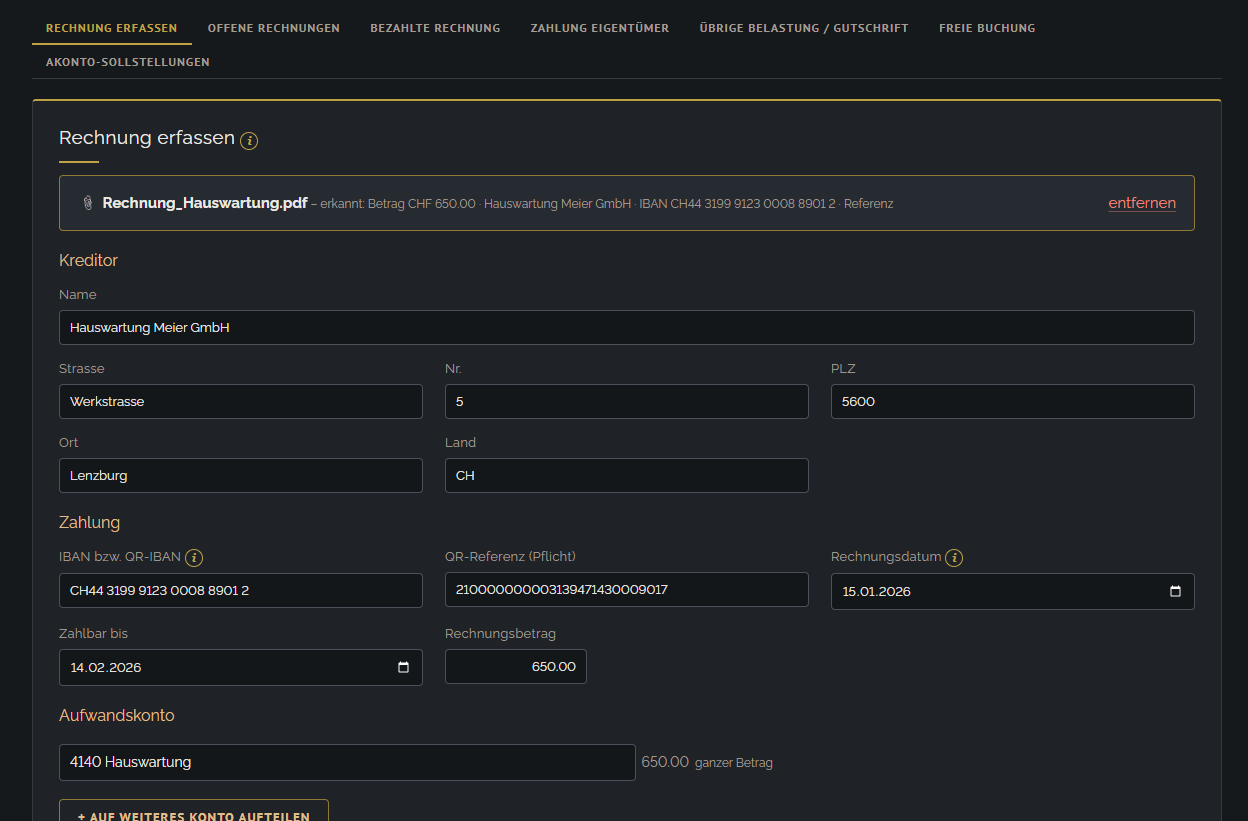Click the Zahlbar bis date value 14.02.2026
This screenshot has width=1248, height=821.
coord(105,667)
